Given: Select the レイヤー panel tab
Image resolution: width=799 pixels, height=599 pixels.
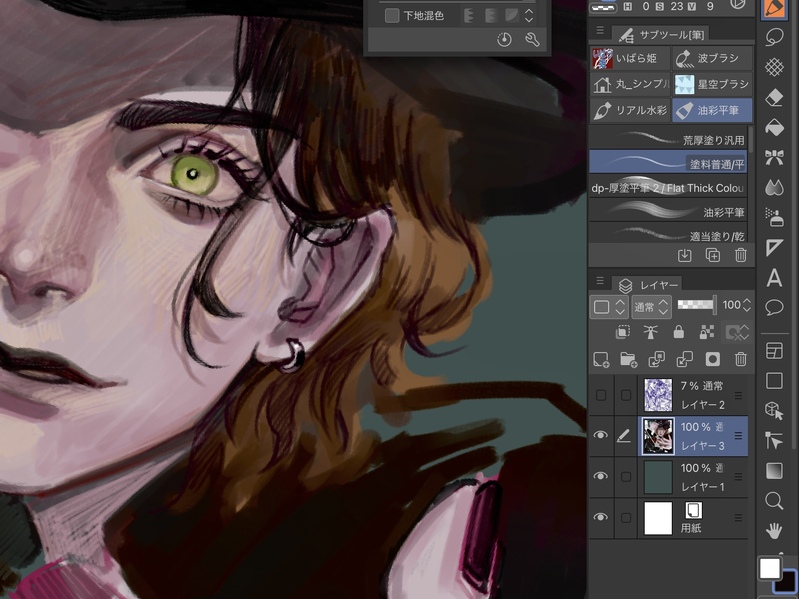Looking at the screenshot, I should [x=648, y=285].
